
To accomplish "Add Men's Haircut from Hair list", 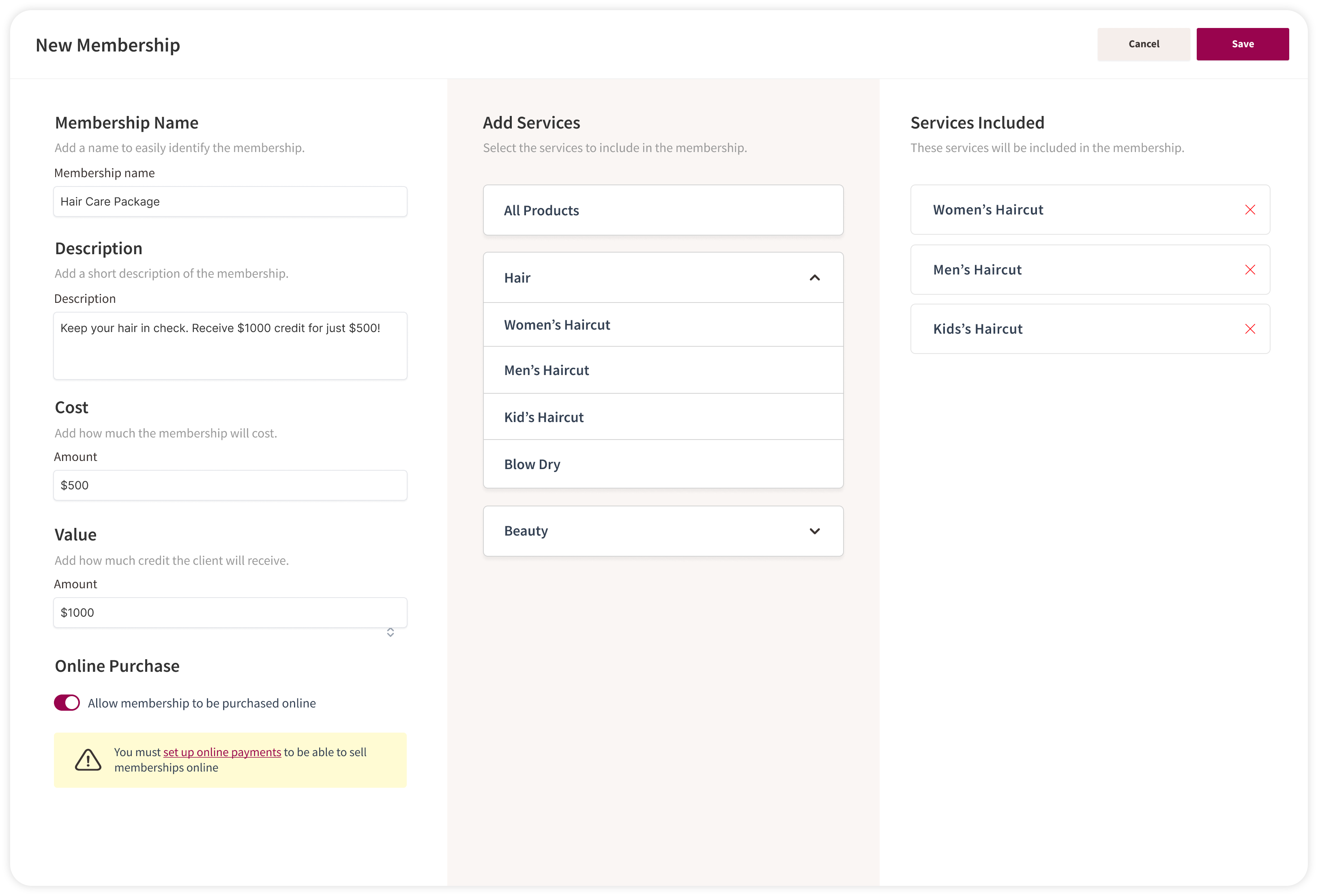I will [x=663, y=370].
